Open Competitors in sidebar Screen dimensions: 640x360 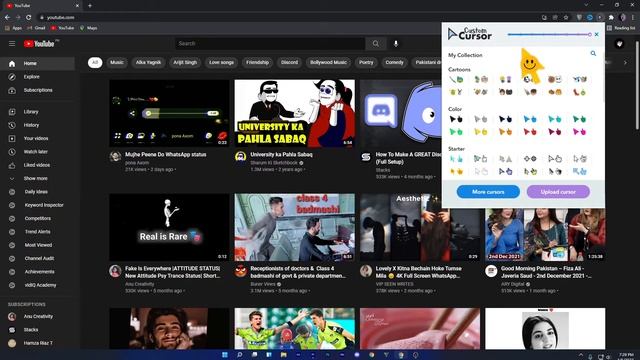(x=38, y=218)
